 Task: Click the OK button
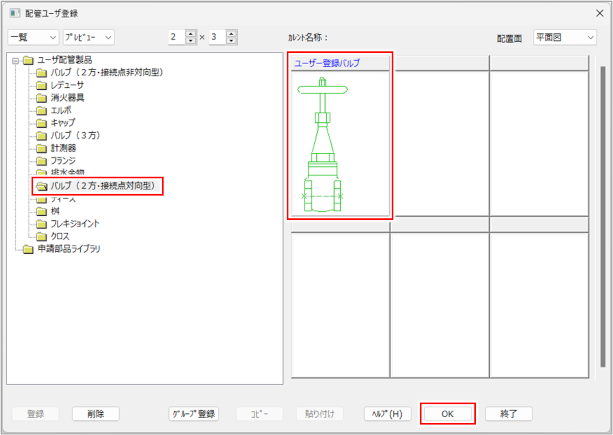click(447, 413)
